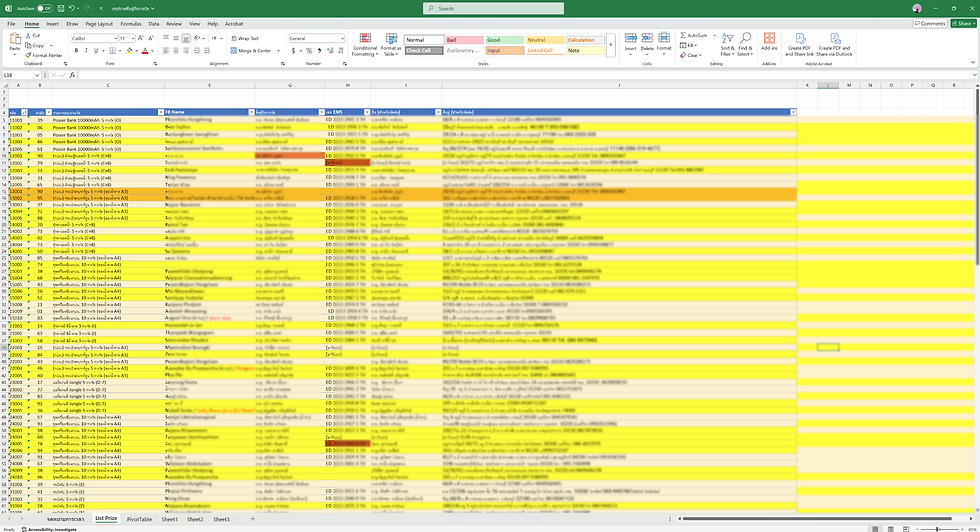This screenshot has width=980, height=532.
Task: Open the Insert ribbon tab
Action: [x=52, y=24]
